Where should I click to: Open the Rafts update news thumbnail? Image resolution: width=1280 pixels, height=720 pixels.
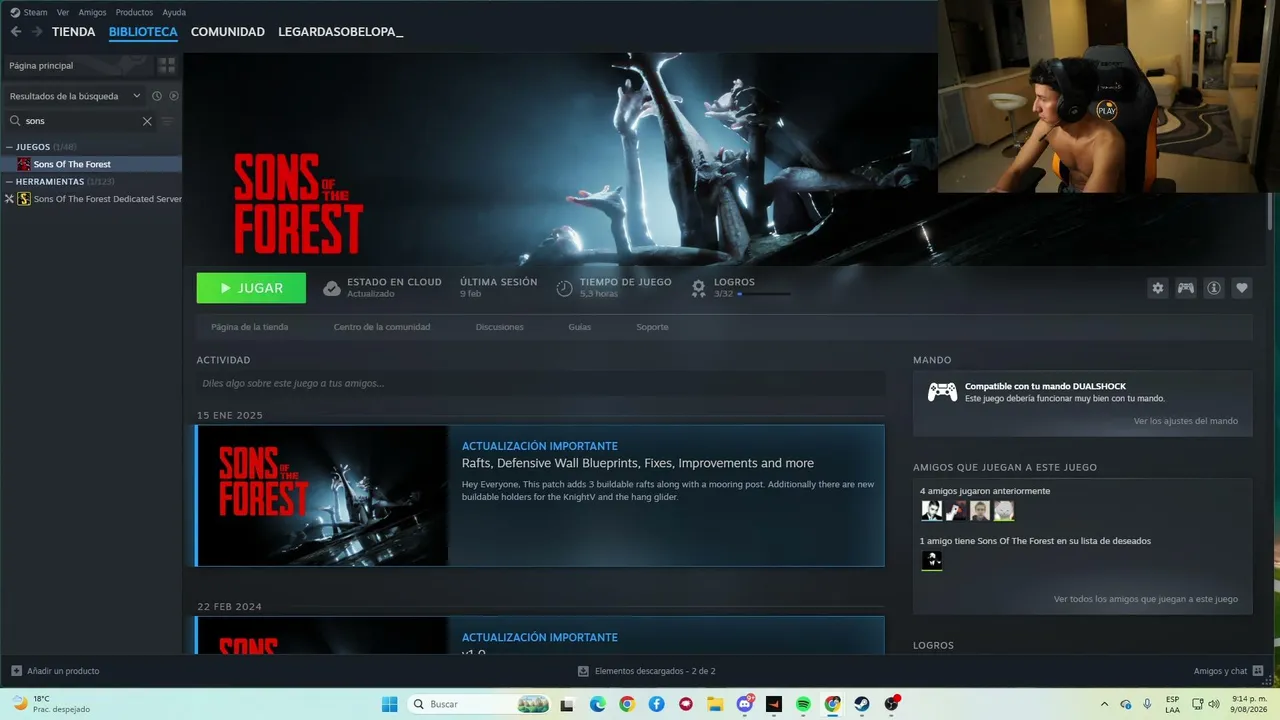pos(323,496)
